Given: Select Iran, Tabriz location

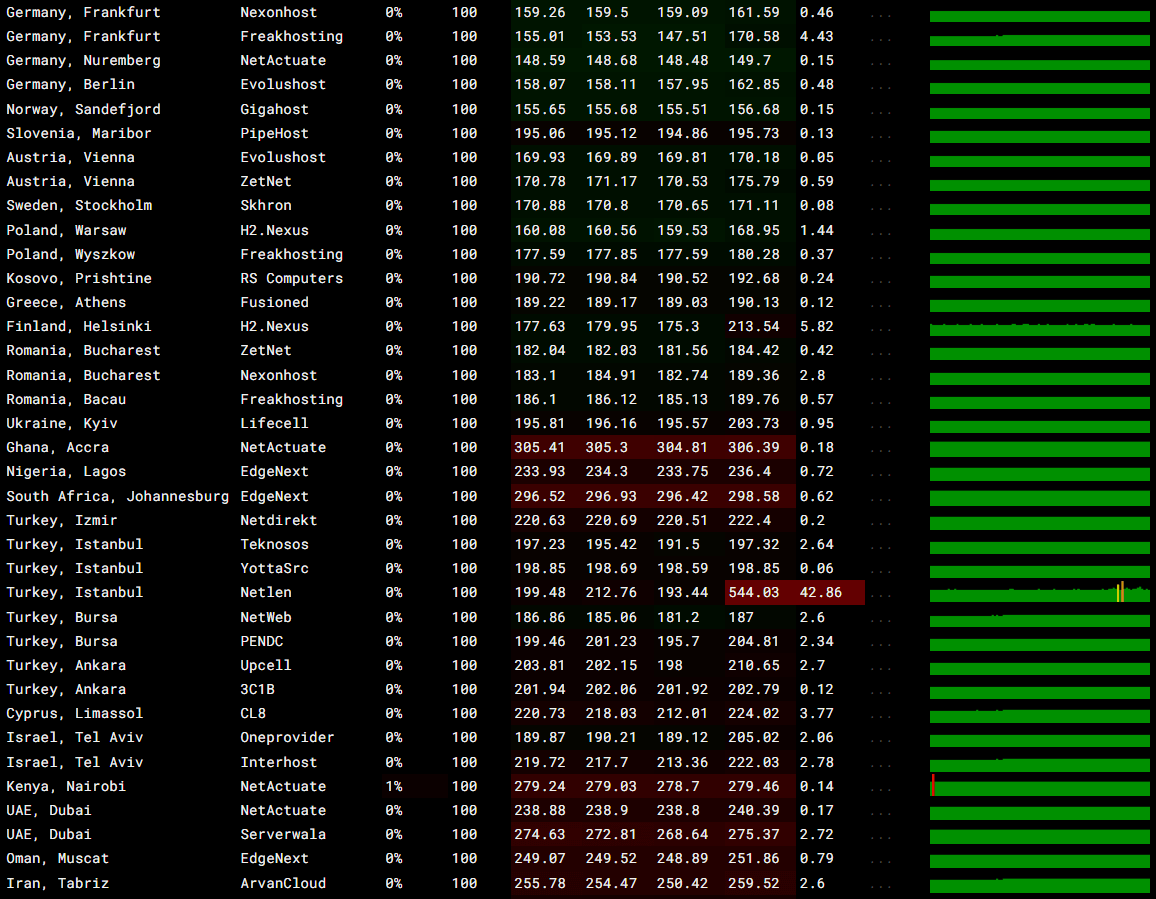Looking at the screenshot, I should pyautogui.click(x=58, y=884).
